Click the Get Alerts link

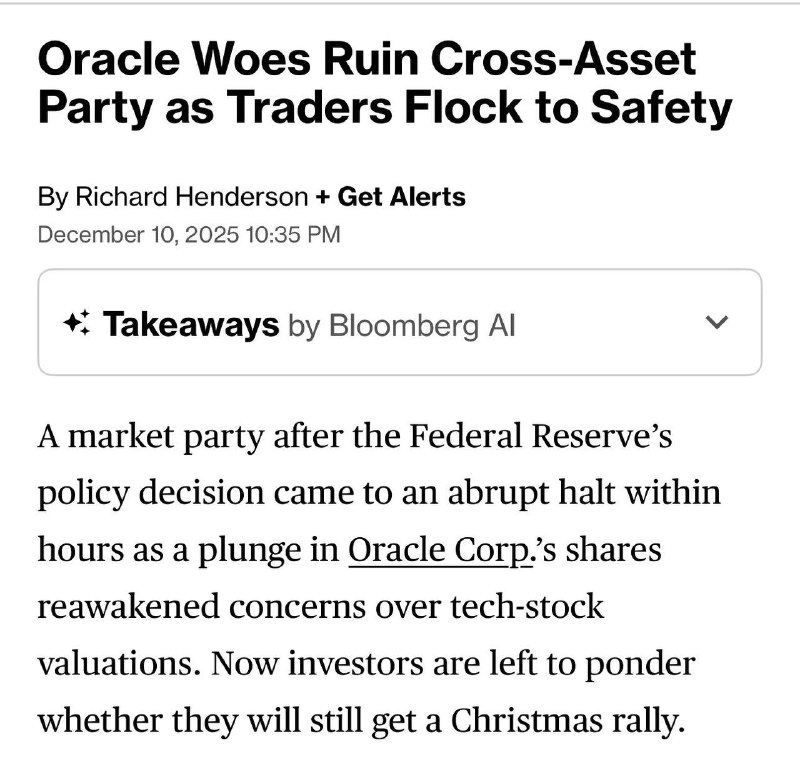click(x=401, y=197)
